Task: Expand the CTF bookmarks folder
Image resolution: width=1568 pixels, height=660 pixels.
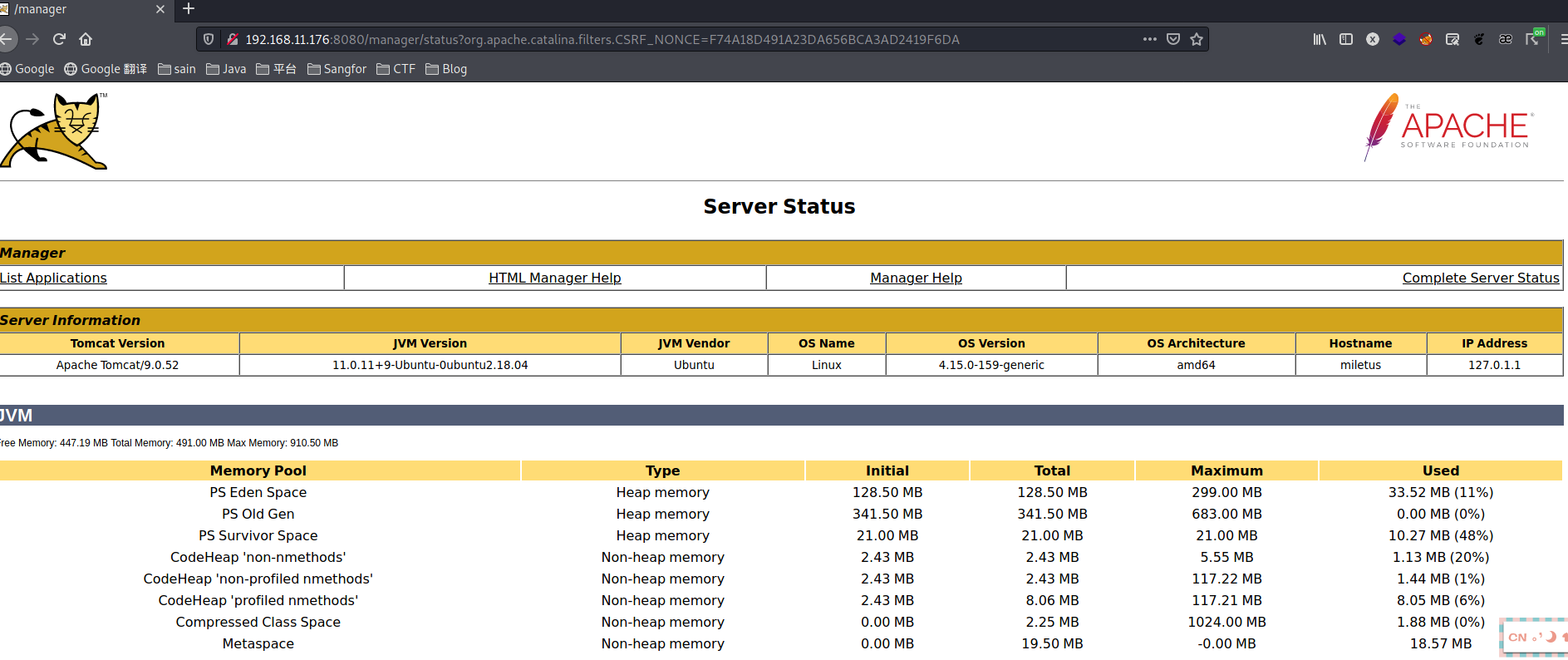Action: (396, 69)
